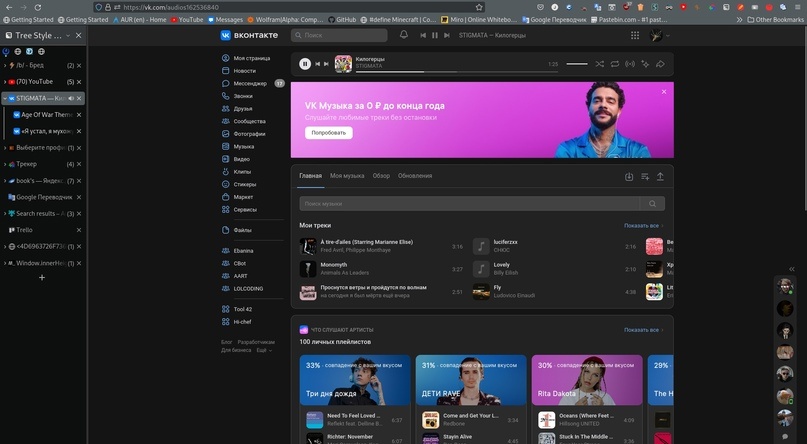Viewport: 807px width, 444px height.
Task: Expand the Search results tab group
Action: coord(5,214)
